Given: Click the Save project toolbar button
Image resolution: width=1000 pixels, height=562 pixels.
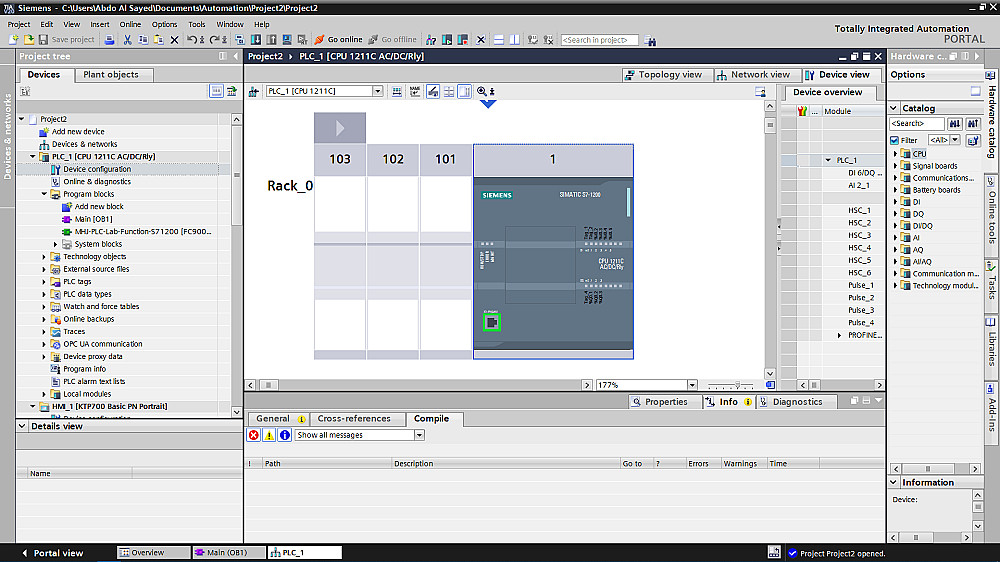Looking at the screenshot, I should 66,40.
